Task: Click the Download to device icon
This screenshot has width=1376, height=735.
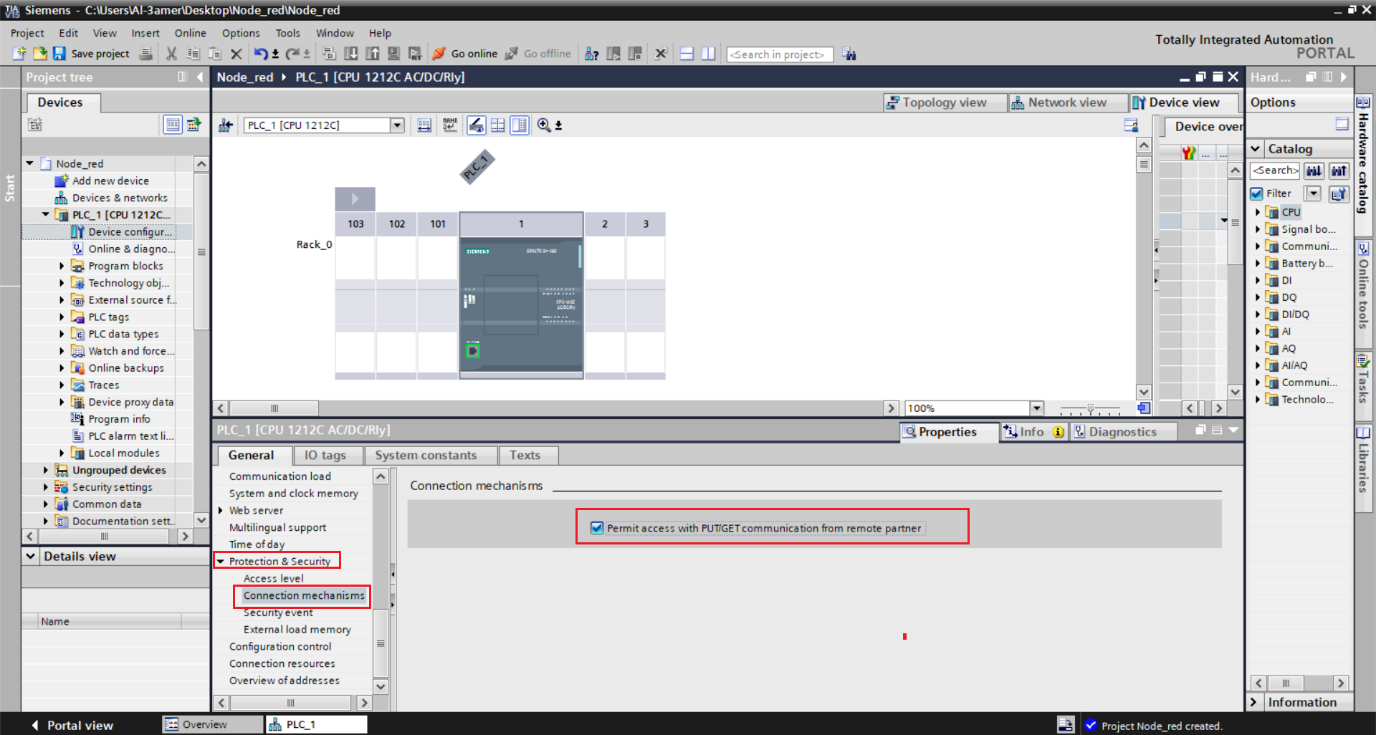Action: tap(351, 53)
